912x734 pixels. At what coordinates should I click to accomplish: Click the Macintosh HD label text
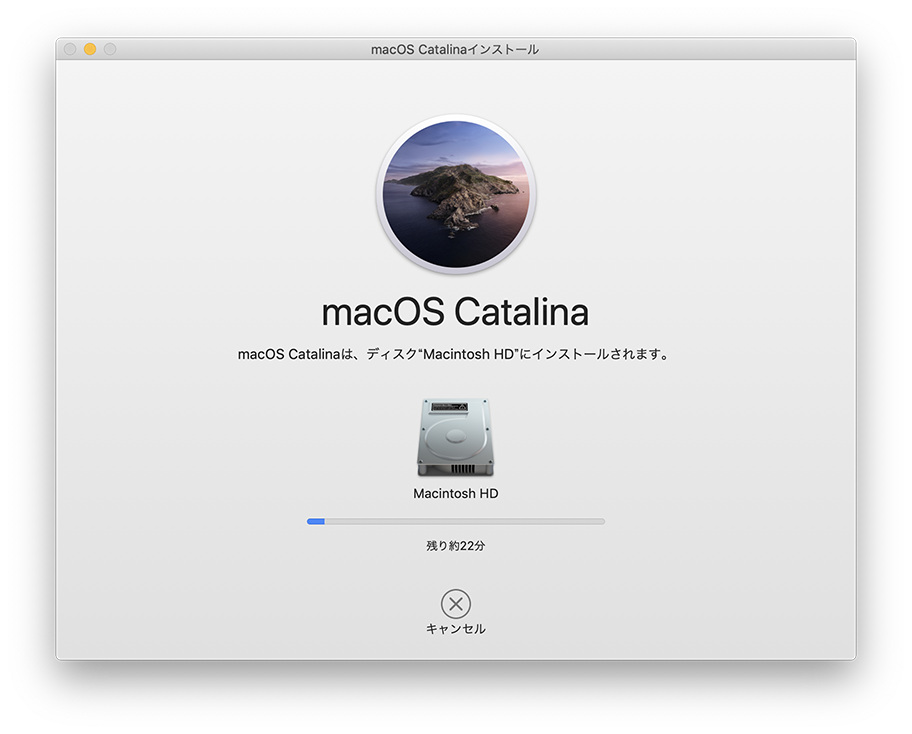point(455,494)
